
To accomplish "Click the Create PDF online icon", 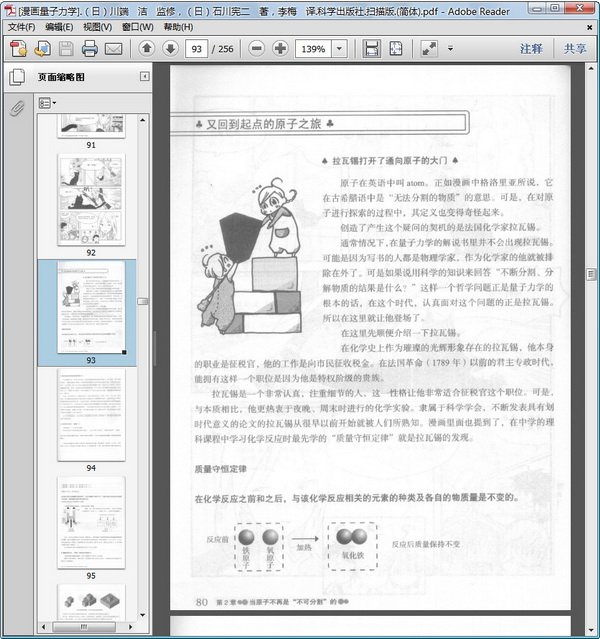I will tap(18, 48).
